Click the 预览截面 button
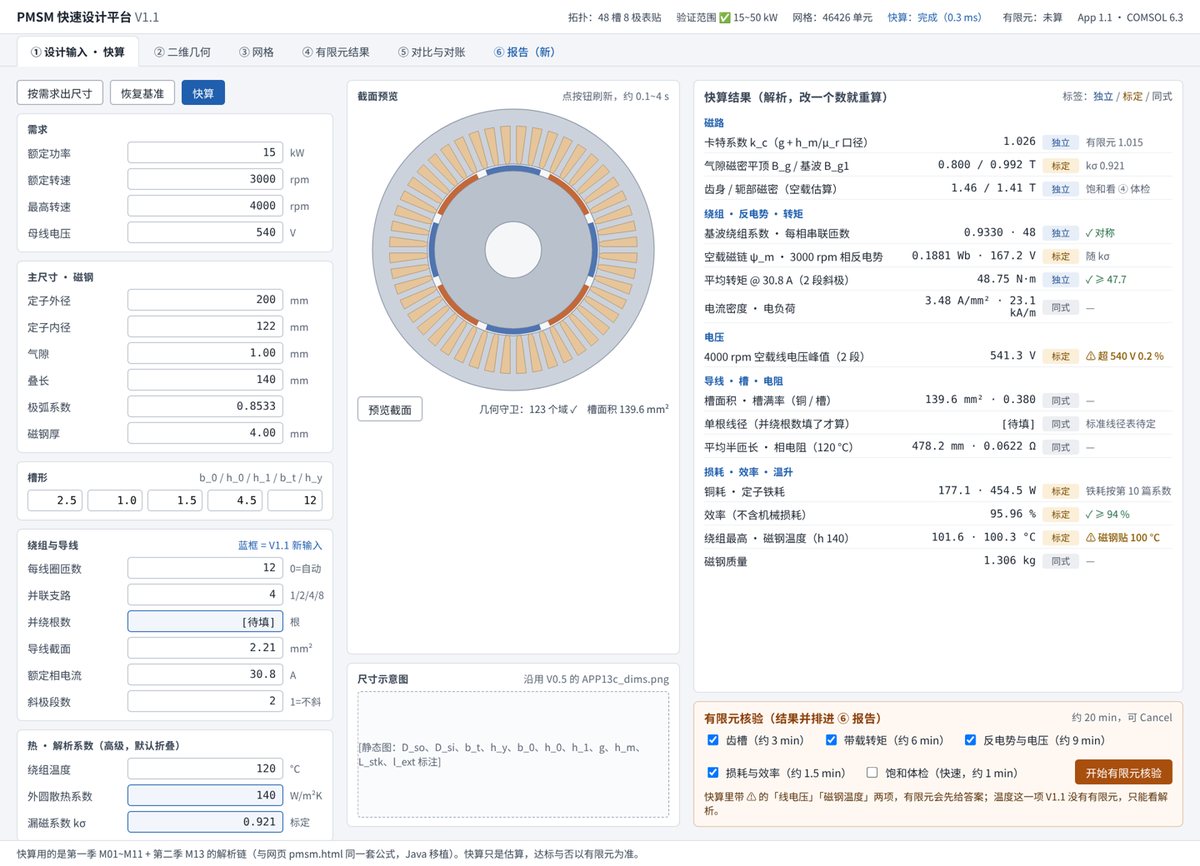Viewport: 1200px width, 866px height. pos(390,409)
